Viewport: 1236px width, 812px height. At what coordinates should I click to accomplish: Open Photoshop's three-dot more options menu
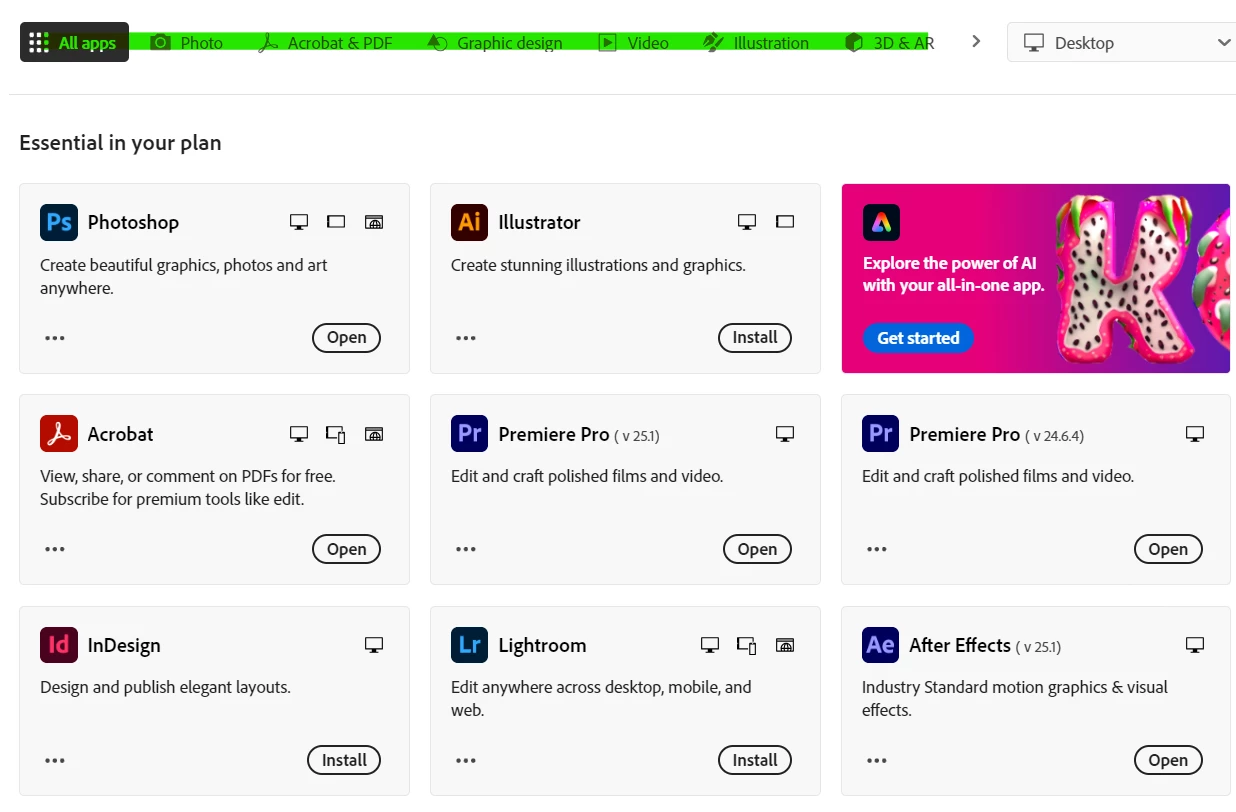[x=55, y=338]
